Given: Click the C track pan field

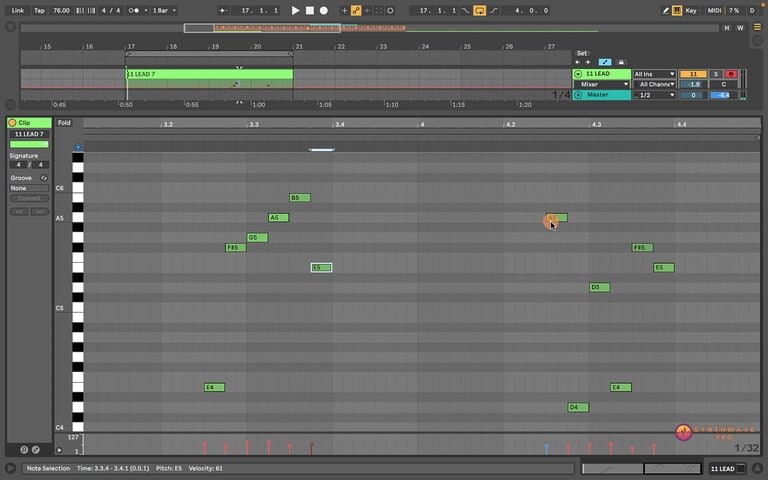Looking at the screenshot, I should click(x=723, y=84).
